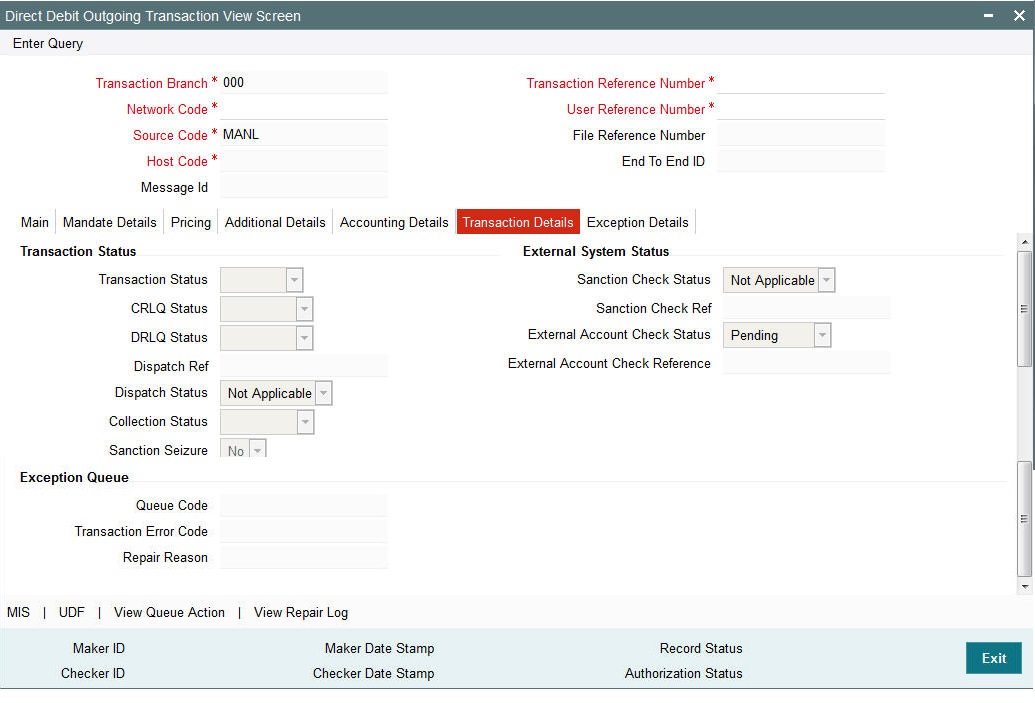Select the Pricing tab
Viewport: 1035px width, 703px height.
[190, 222]
